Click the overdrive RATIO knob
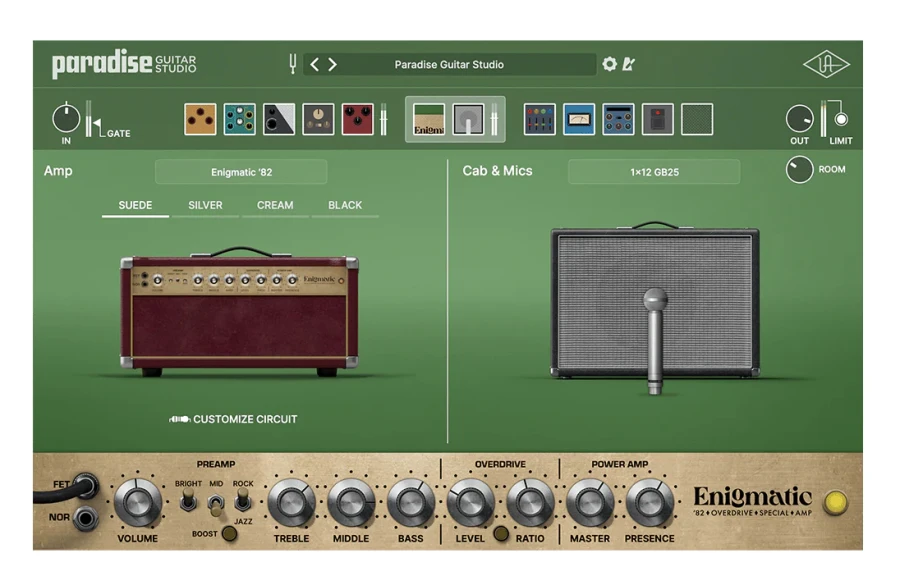The image size is (900, 576). [530, 503]
